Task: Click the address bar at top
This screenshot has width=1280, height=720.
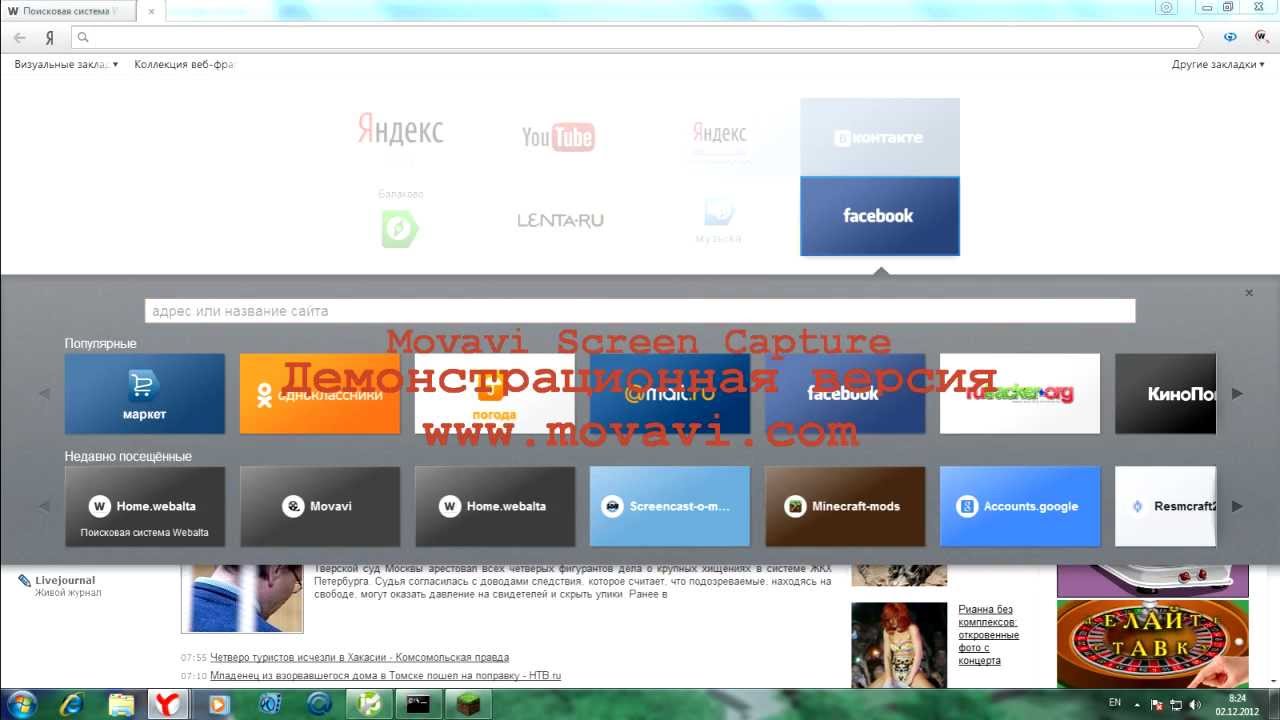Action: coord(637,37)
